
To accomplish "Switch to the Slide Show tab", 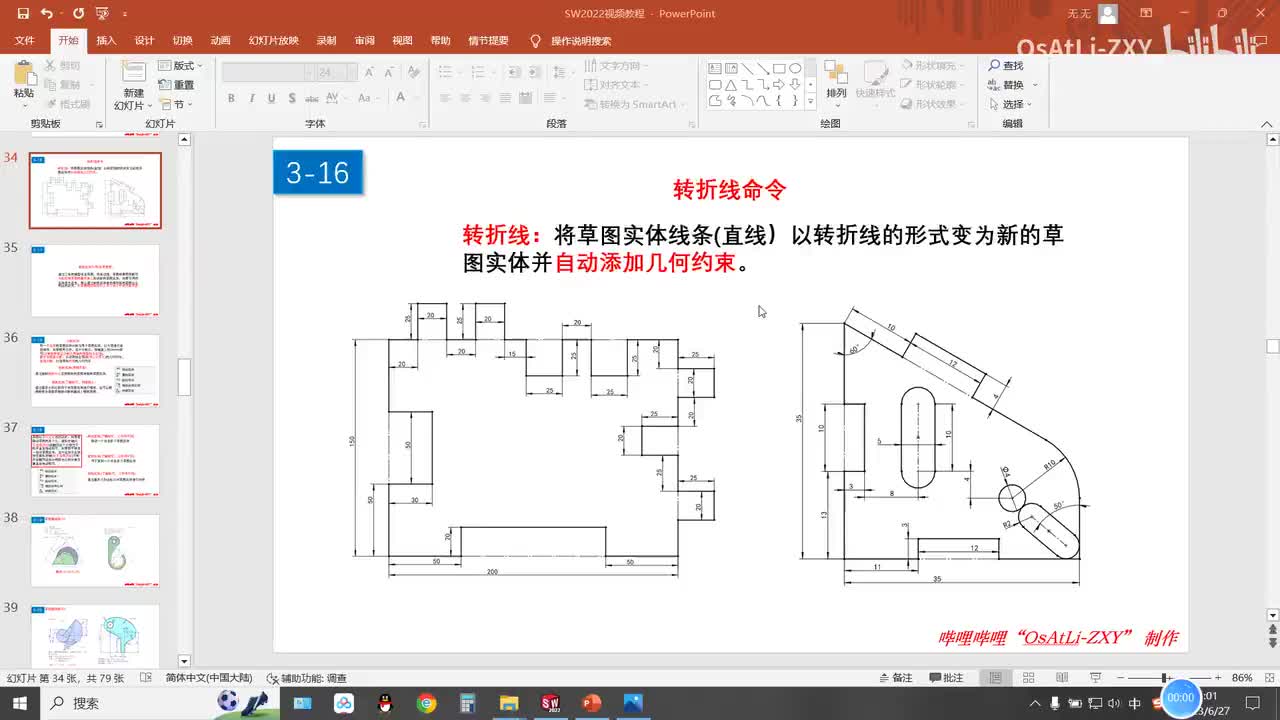I will tap(273, 41).
